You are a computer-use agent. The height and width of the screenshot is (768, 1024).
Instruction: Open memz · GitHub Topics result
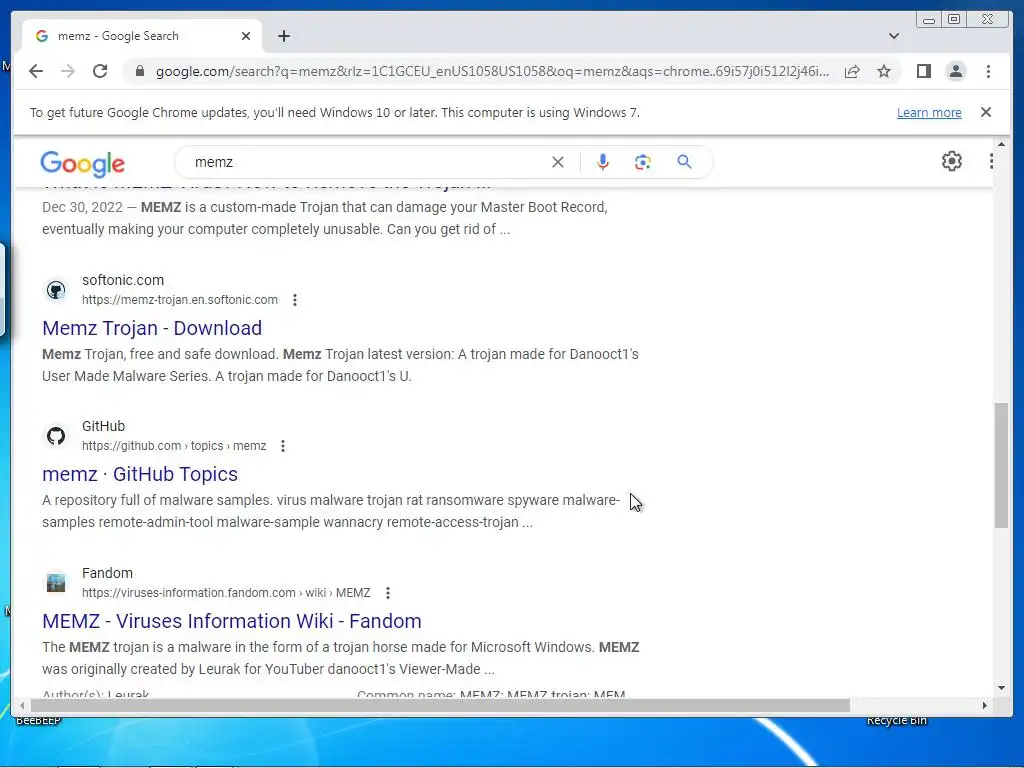(140, 474)
